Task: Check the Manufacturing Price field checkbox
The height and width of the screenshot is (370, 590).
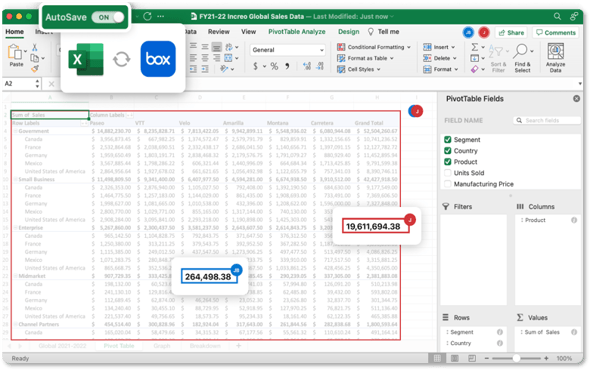Action: [x=447, y=184]
